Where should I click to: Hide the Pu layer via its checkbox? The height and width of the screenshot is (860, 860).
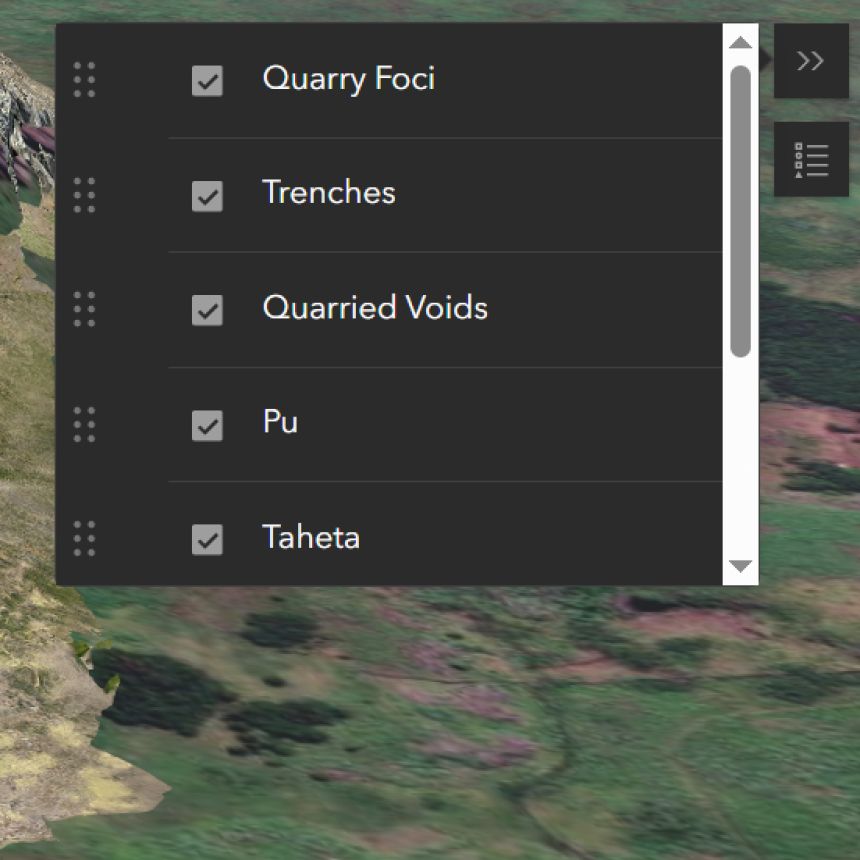[x=207, y=425]
